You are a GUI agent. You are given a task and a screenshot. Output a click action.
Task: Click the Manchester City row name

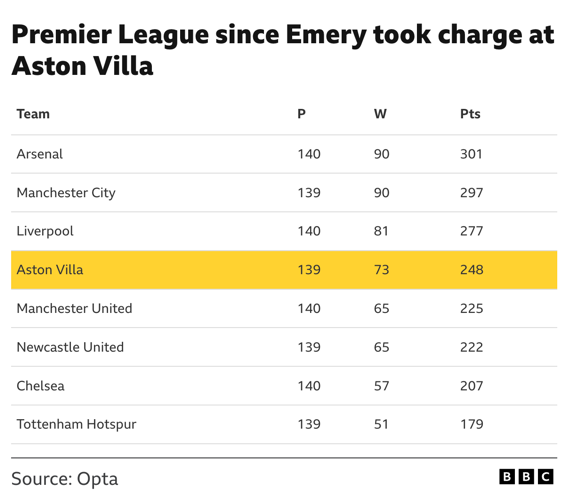(66, 193)
